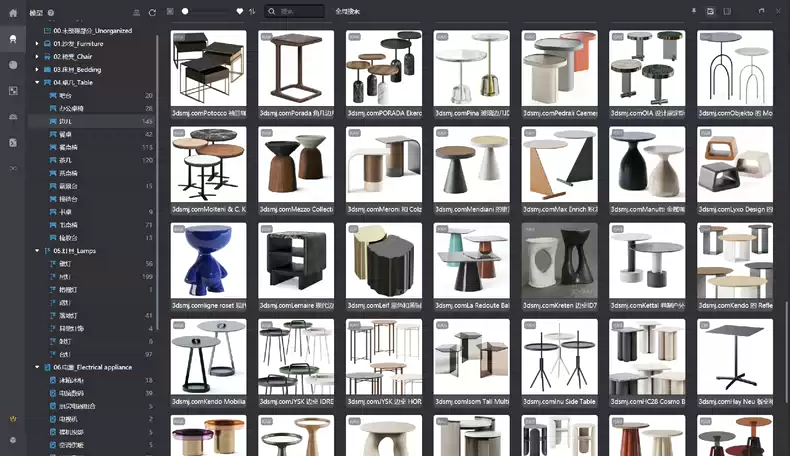Select the Table subcategory with 145 items
Image resolution: width=790 pixels, height=456 pixels.
(91, 121)
